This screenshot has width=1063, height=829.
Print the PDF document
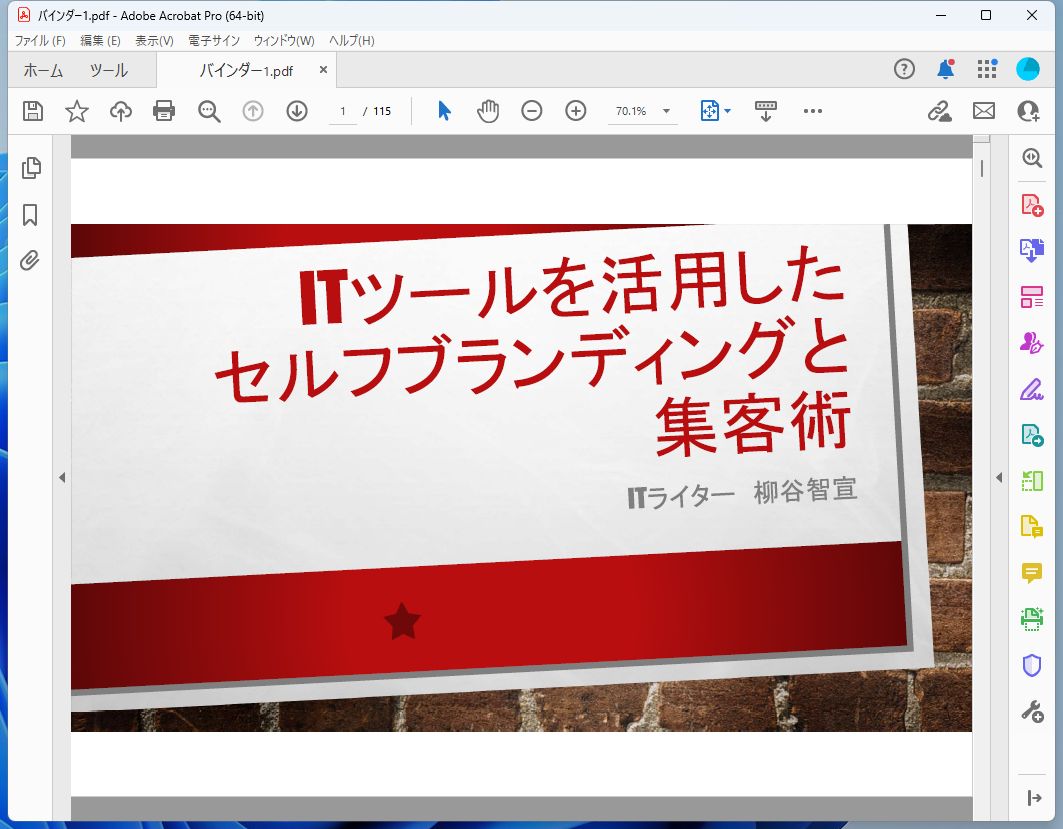164,111
